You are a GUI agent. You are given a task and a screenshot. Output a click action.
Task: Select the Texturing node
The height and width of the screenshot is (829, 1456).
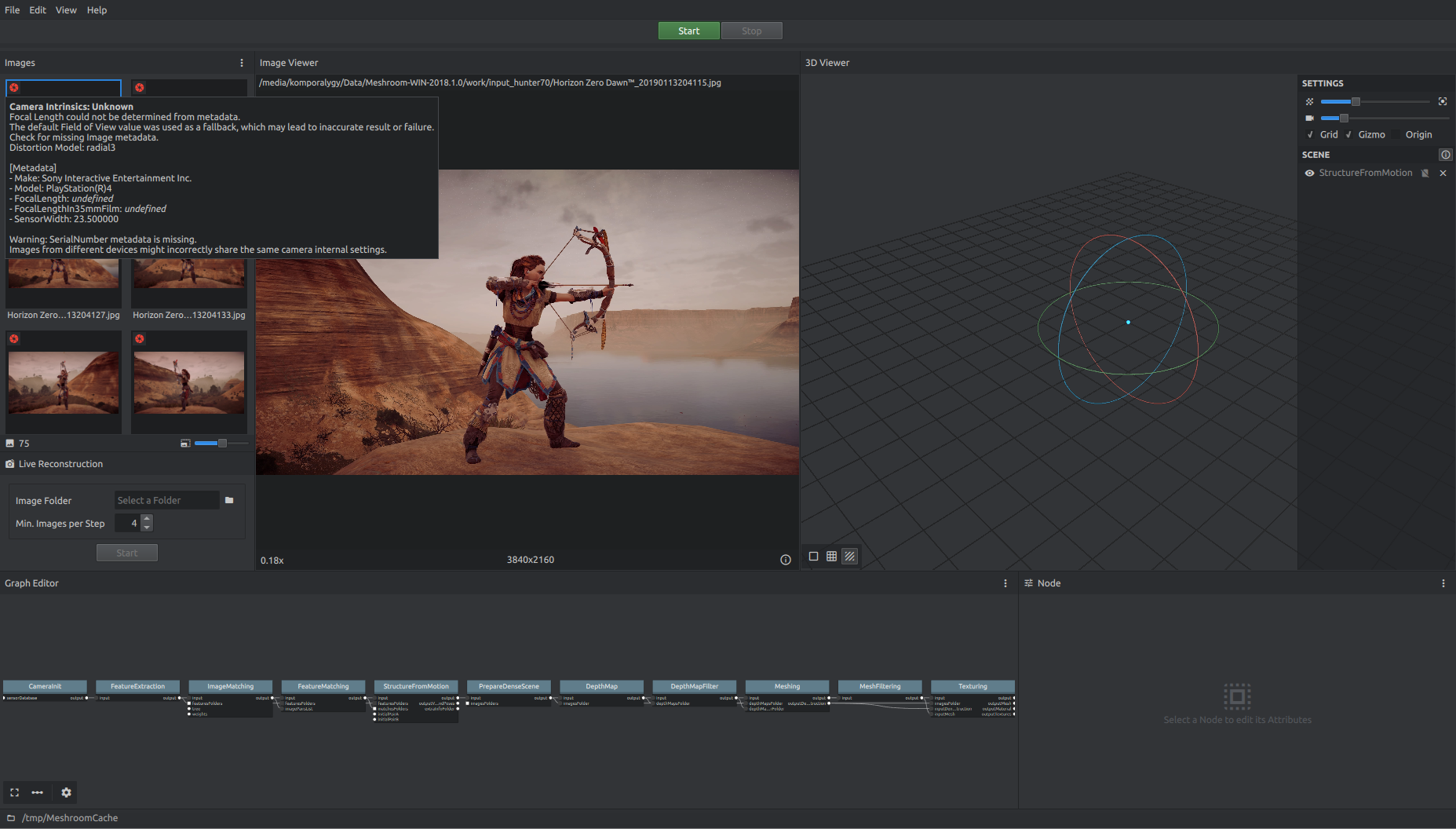click(972, 686)
